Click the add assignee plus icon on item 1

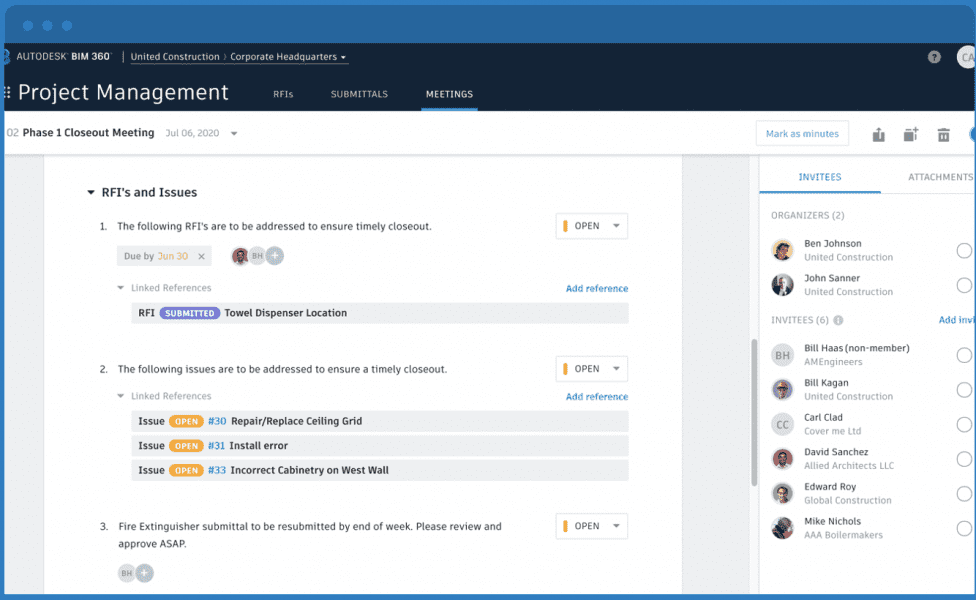pyautogui.click(x=275, y=256)
